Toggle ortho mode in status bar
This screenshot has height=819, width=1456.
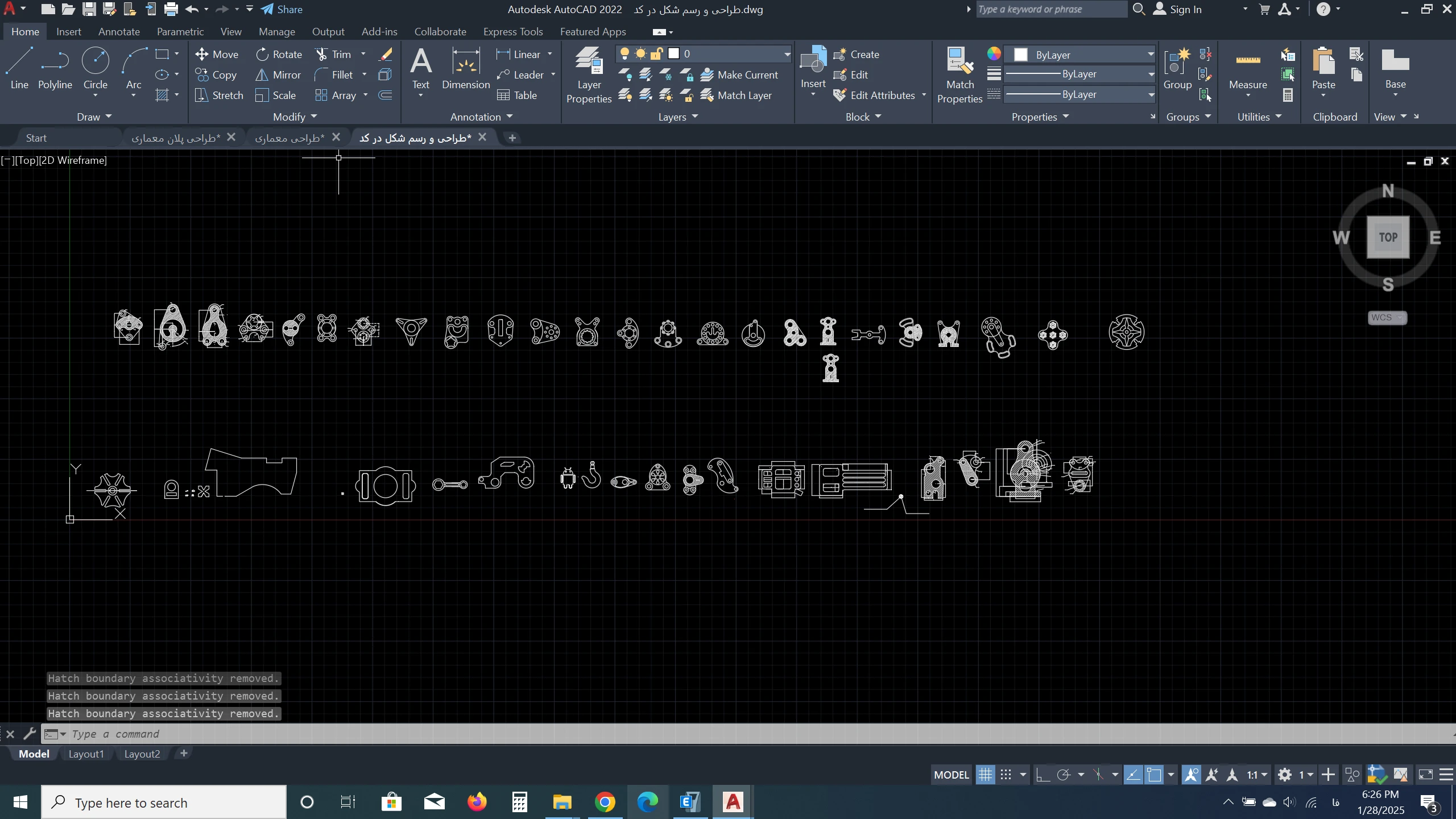[1043, 775]
